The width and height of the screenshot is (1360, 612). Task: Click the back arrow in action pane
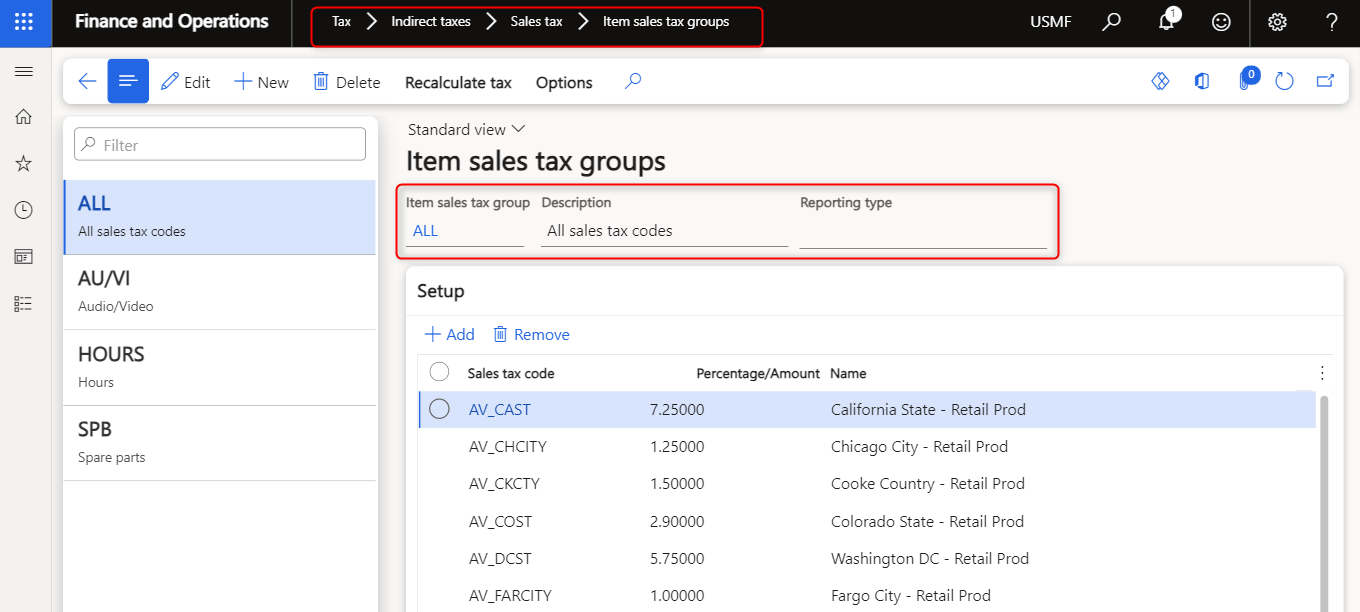click(x=87, y=82)
